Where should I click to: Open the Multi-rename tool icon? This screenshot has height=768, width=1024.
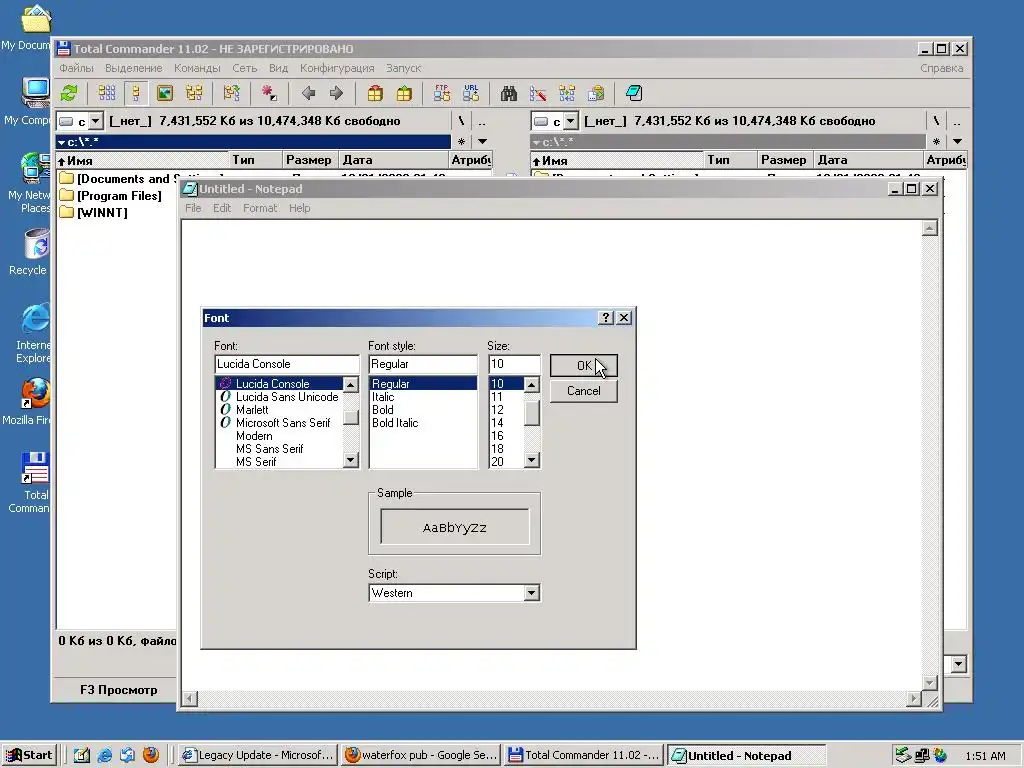537,93
